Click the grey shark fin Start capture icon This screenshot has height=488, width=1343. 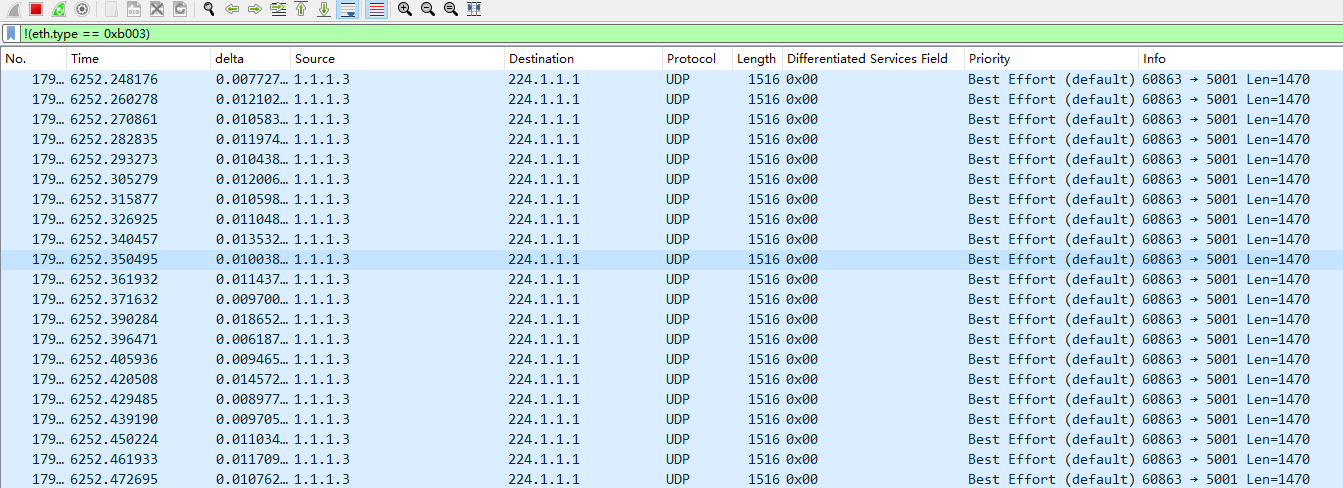click(13, 9)
